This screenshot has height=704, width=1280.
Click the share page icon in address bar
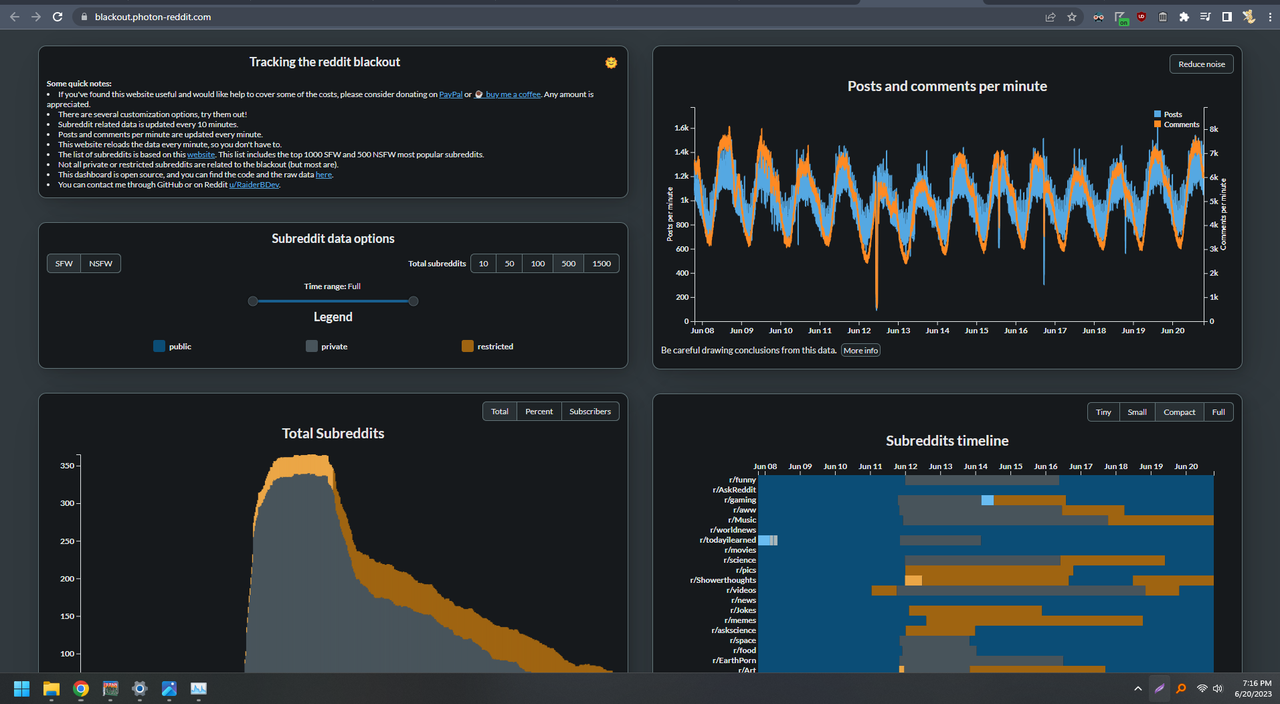point(1050,17)
